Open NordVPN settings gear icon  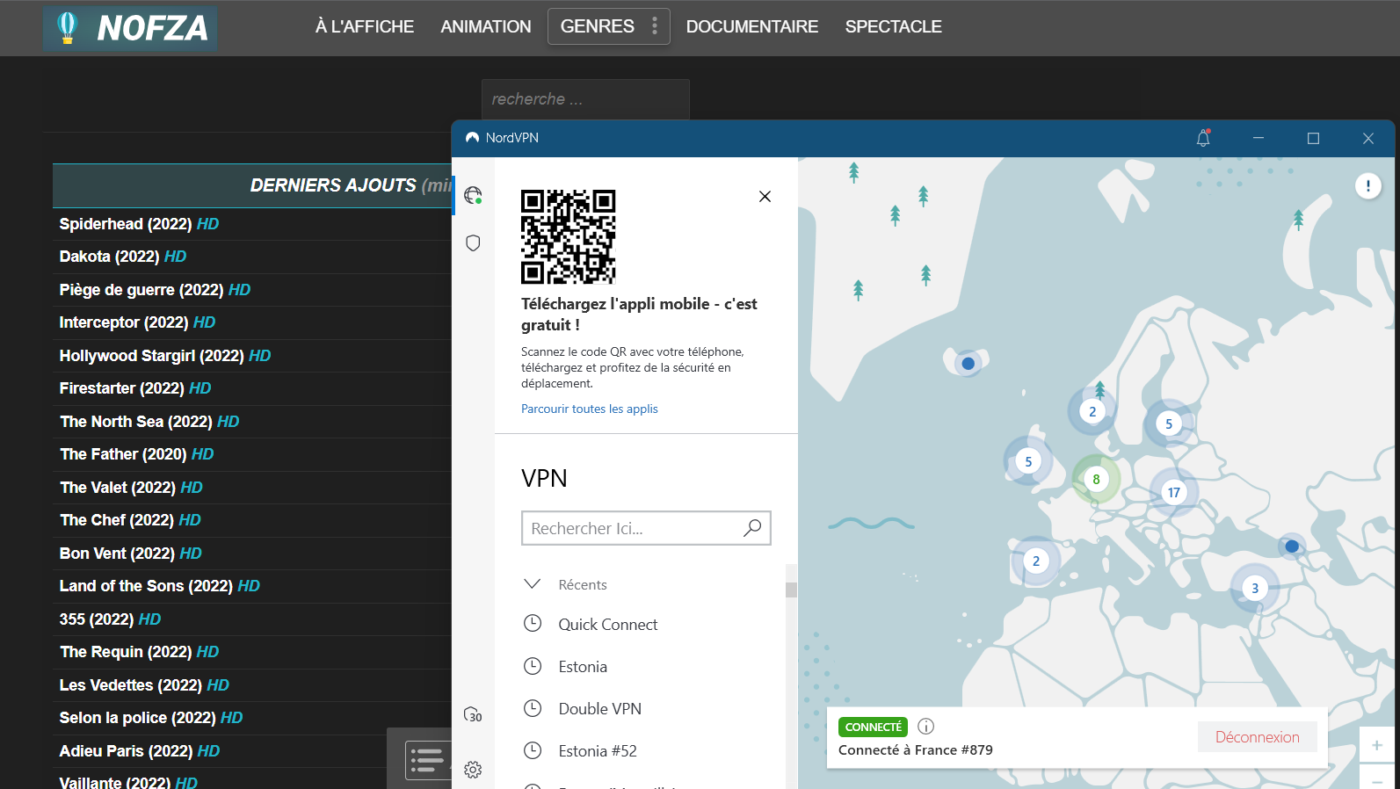(x=473, y=769)
